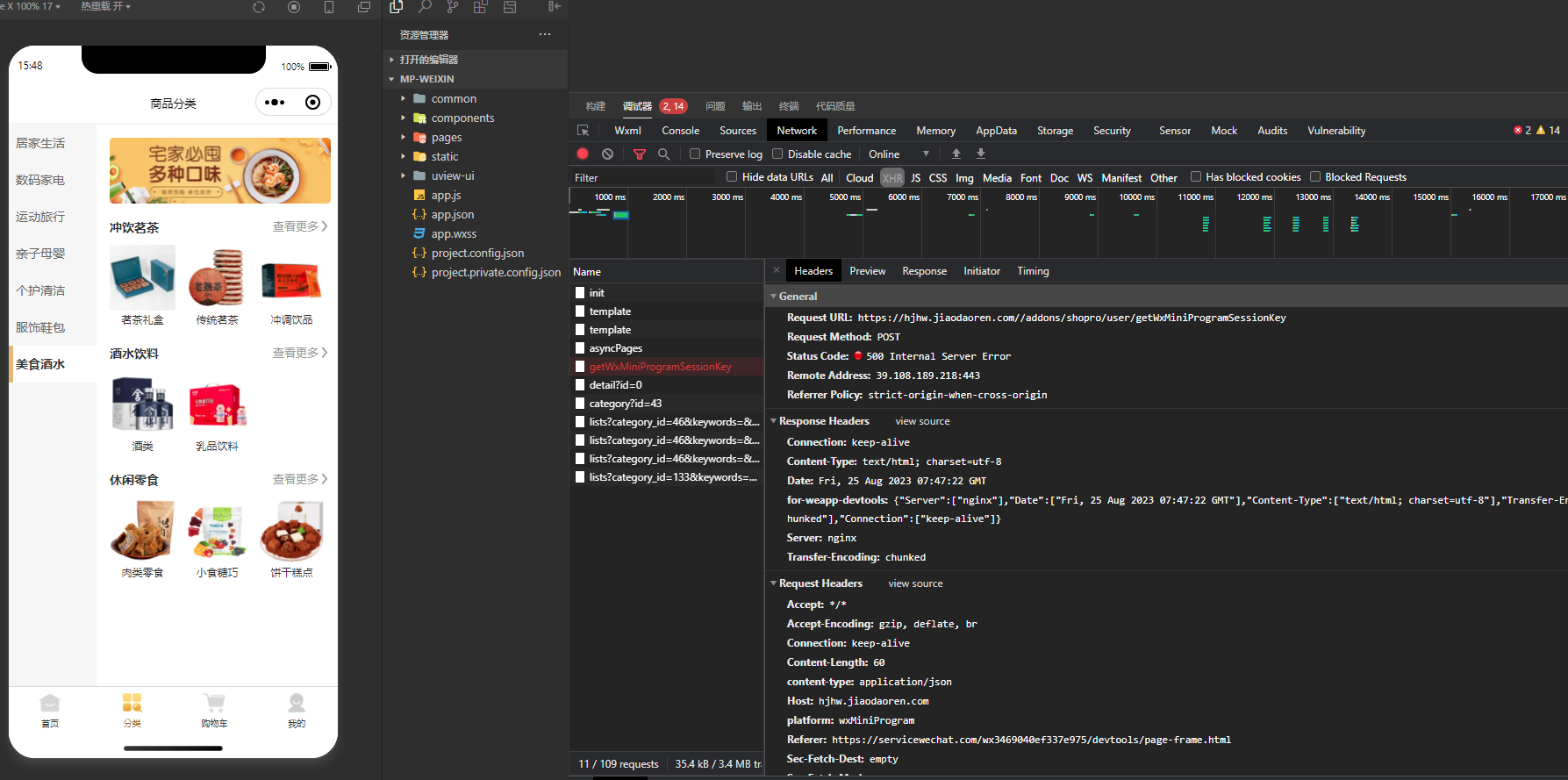Tick checkbox beside asyncPages request
This screenshot has height=780, width=1568.
pyautogui.click(x=580, y=348)
